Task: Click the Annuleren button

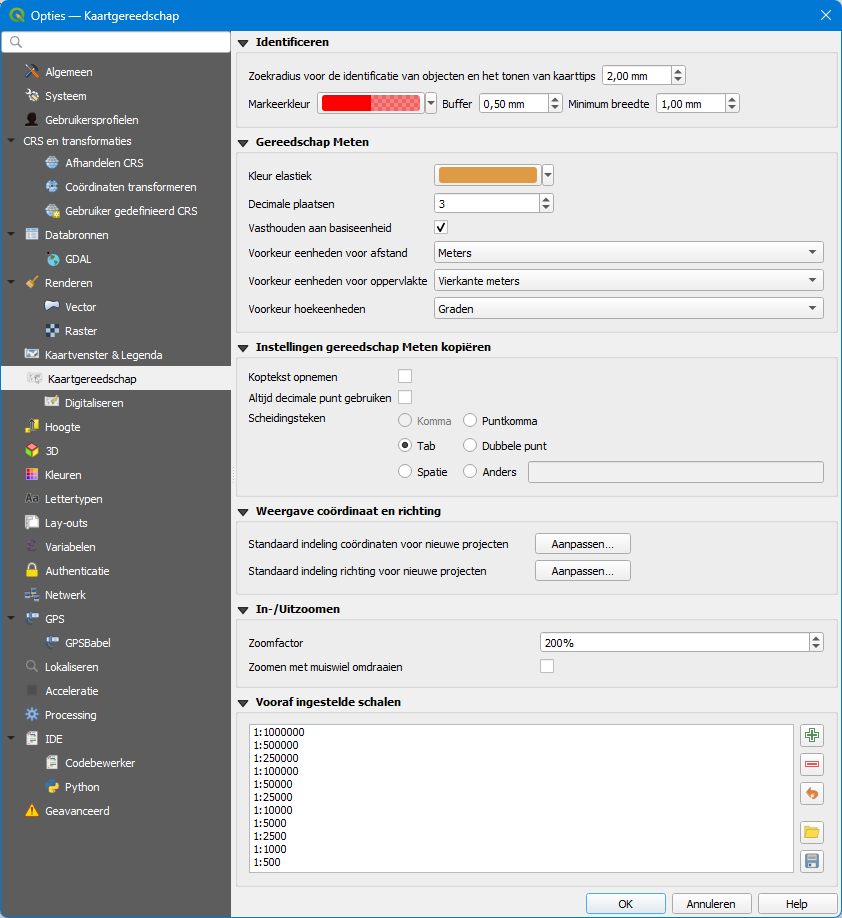Action: (x=711, y=904)
